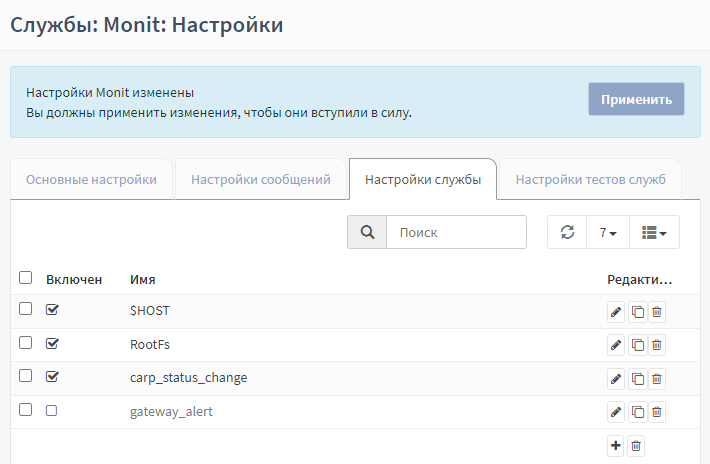Viewport: 710px width, 464px height.
Task: Focus the Поиск search field
Action: click(456, 232)
